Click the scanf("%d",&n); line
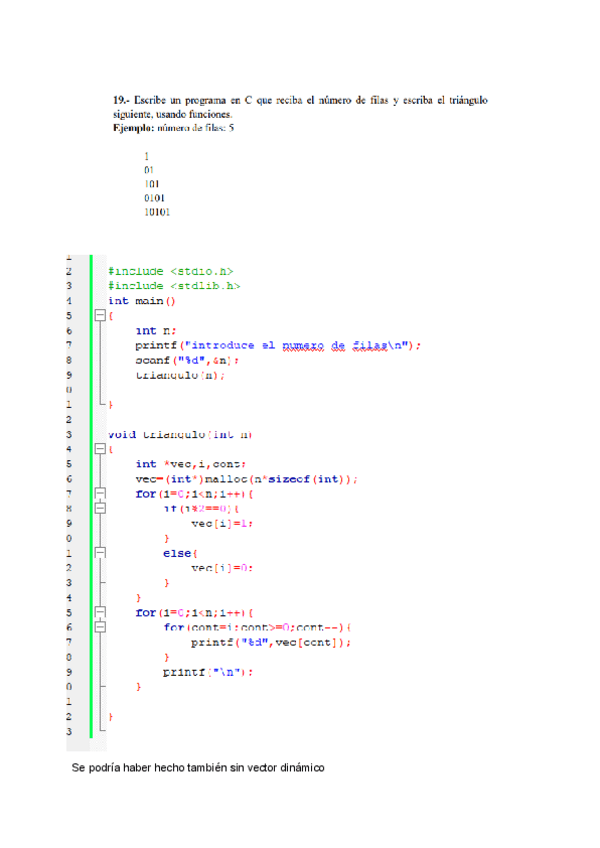Viewport: 600px width, 848px height. (187, 360)
